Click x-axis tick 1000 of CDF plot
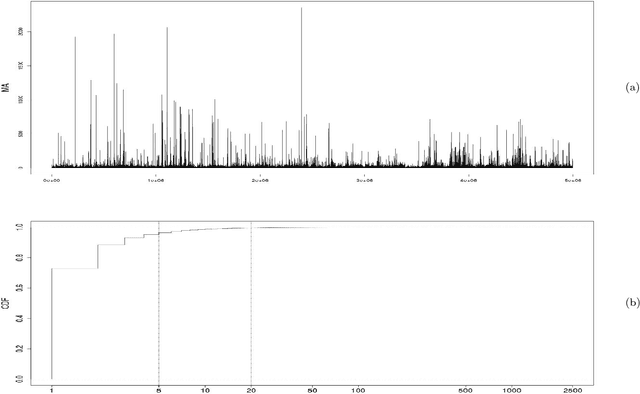Image resolution: width=640 pixels, height=394 pixels. tap(512, 391)
